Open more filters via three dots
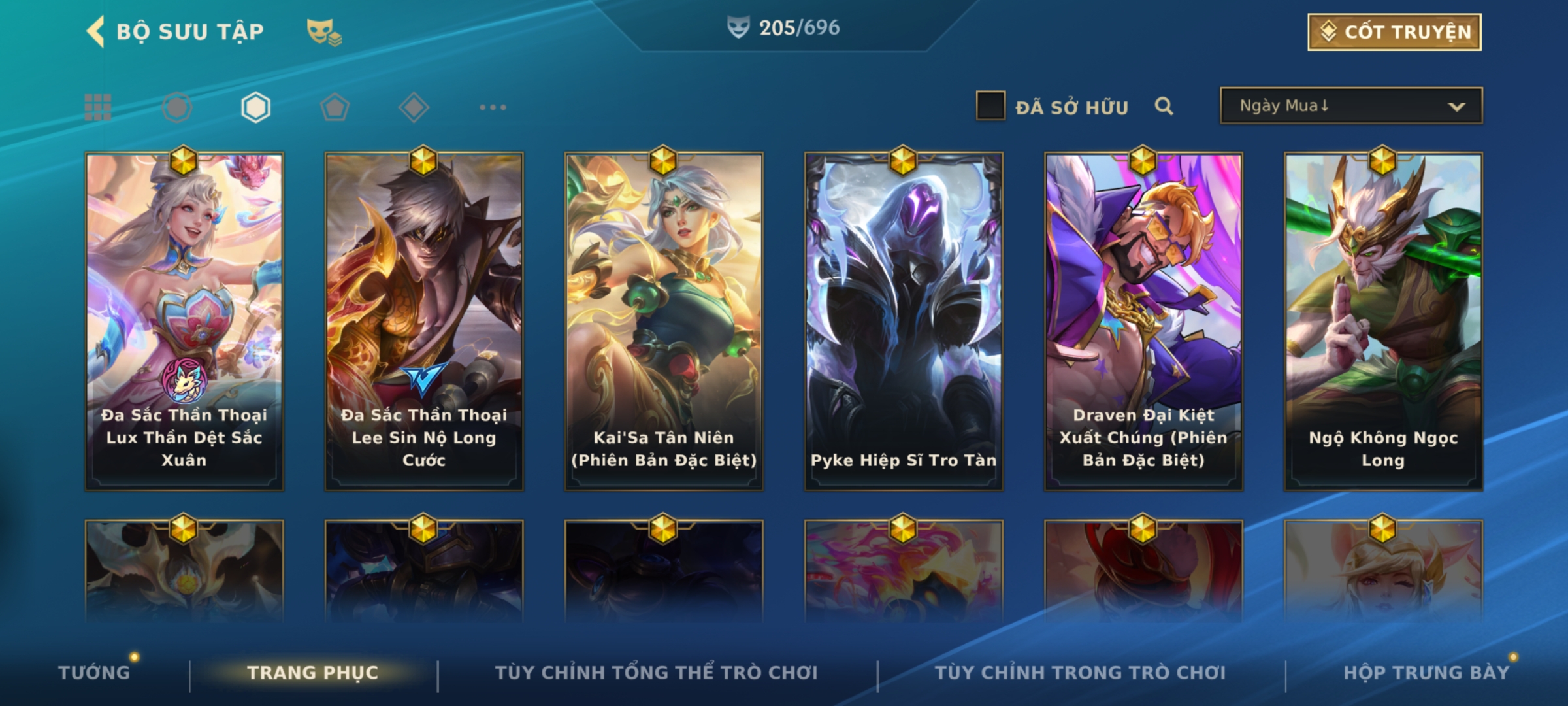1568x706 pixels. (x=493, y=107)
